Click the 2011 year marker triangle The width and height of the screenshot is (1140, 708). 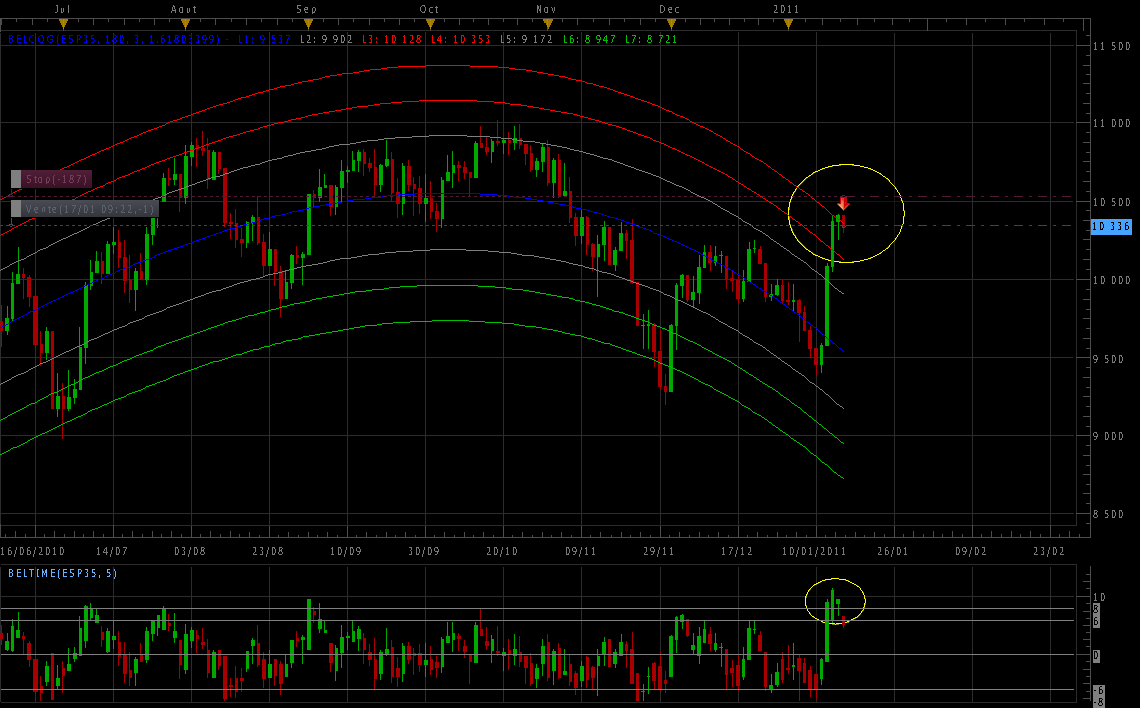[x=787, y=23]
